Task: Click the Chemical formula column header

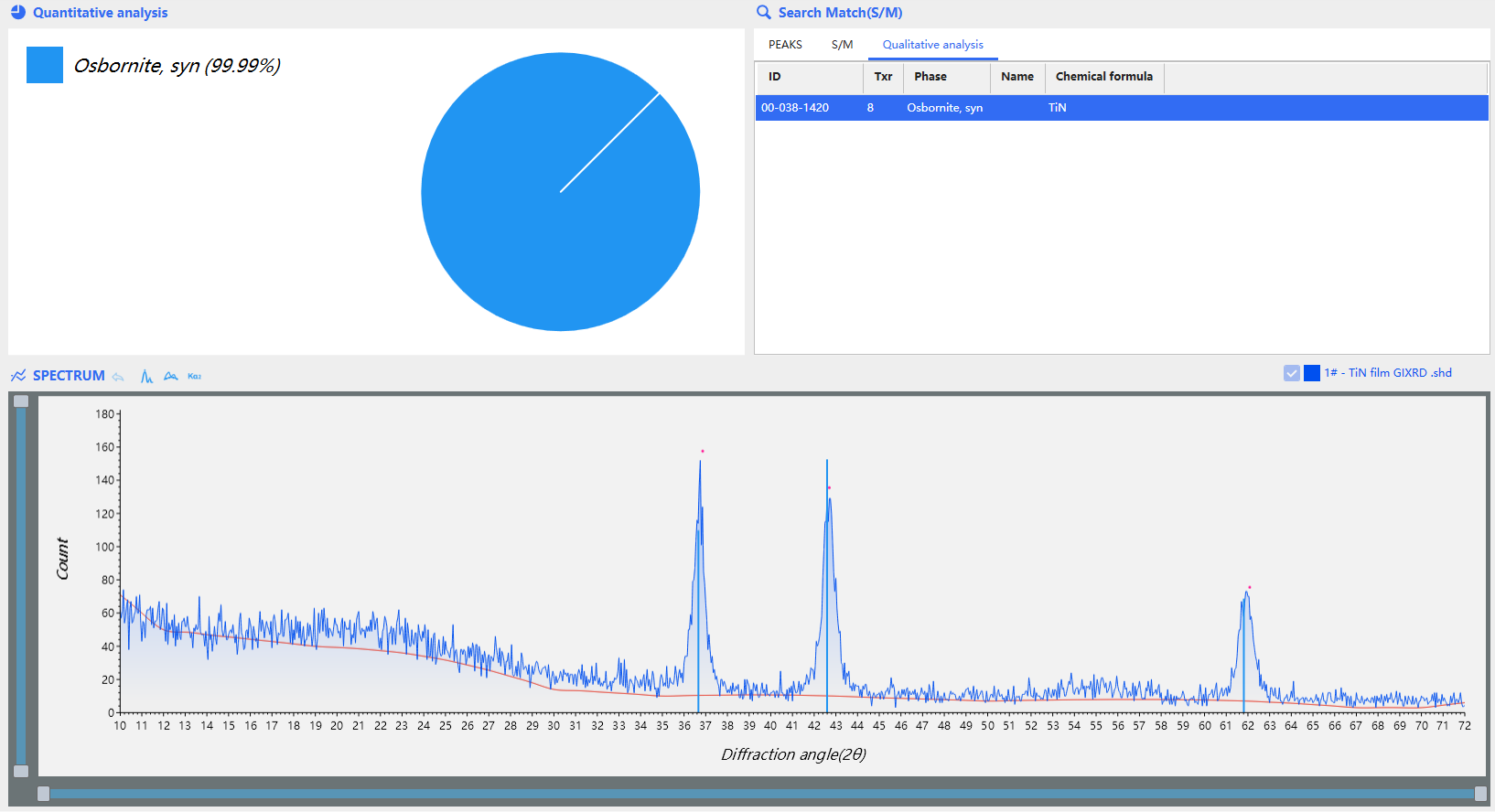Action: click(1103, 77)
